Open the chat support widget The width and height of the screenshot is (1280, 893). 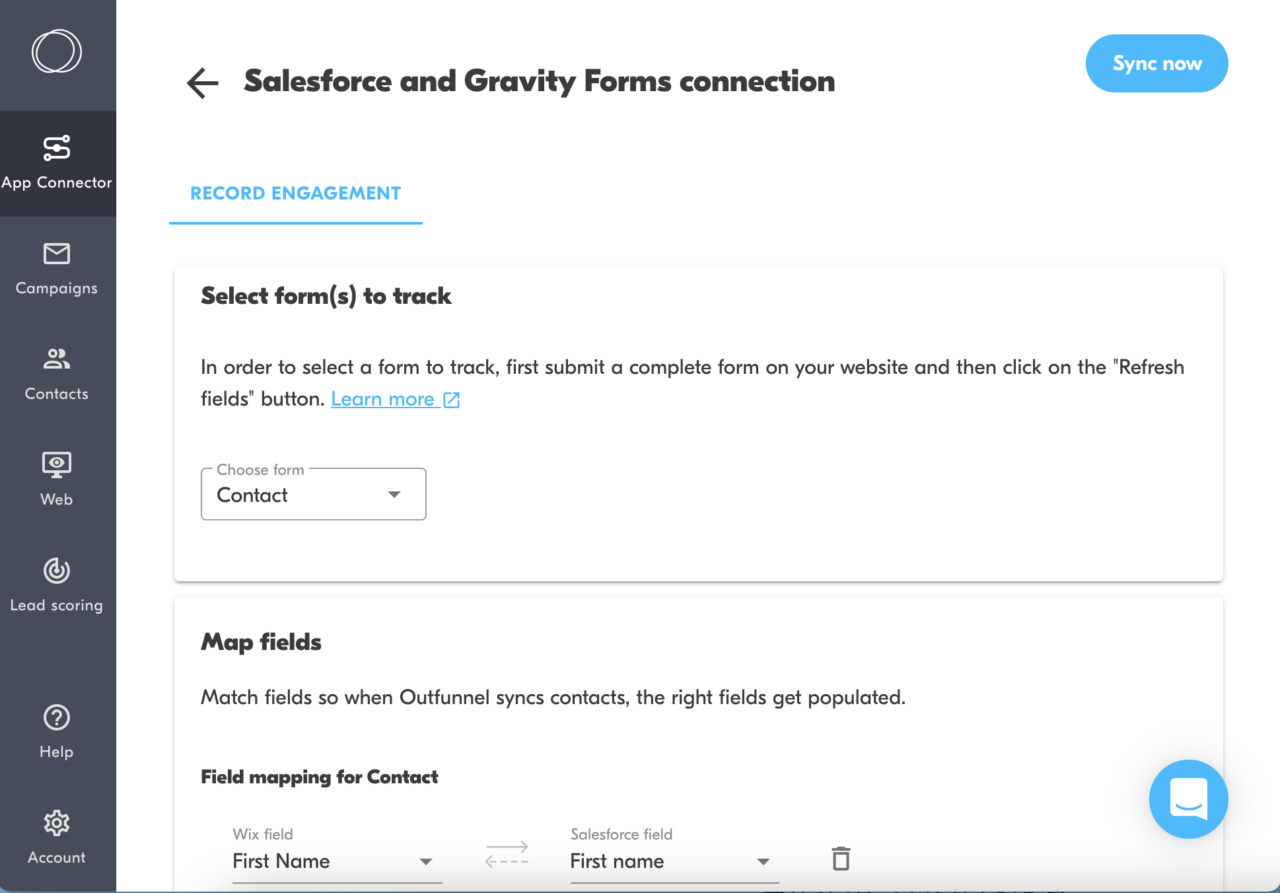(1188, 799)
